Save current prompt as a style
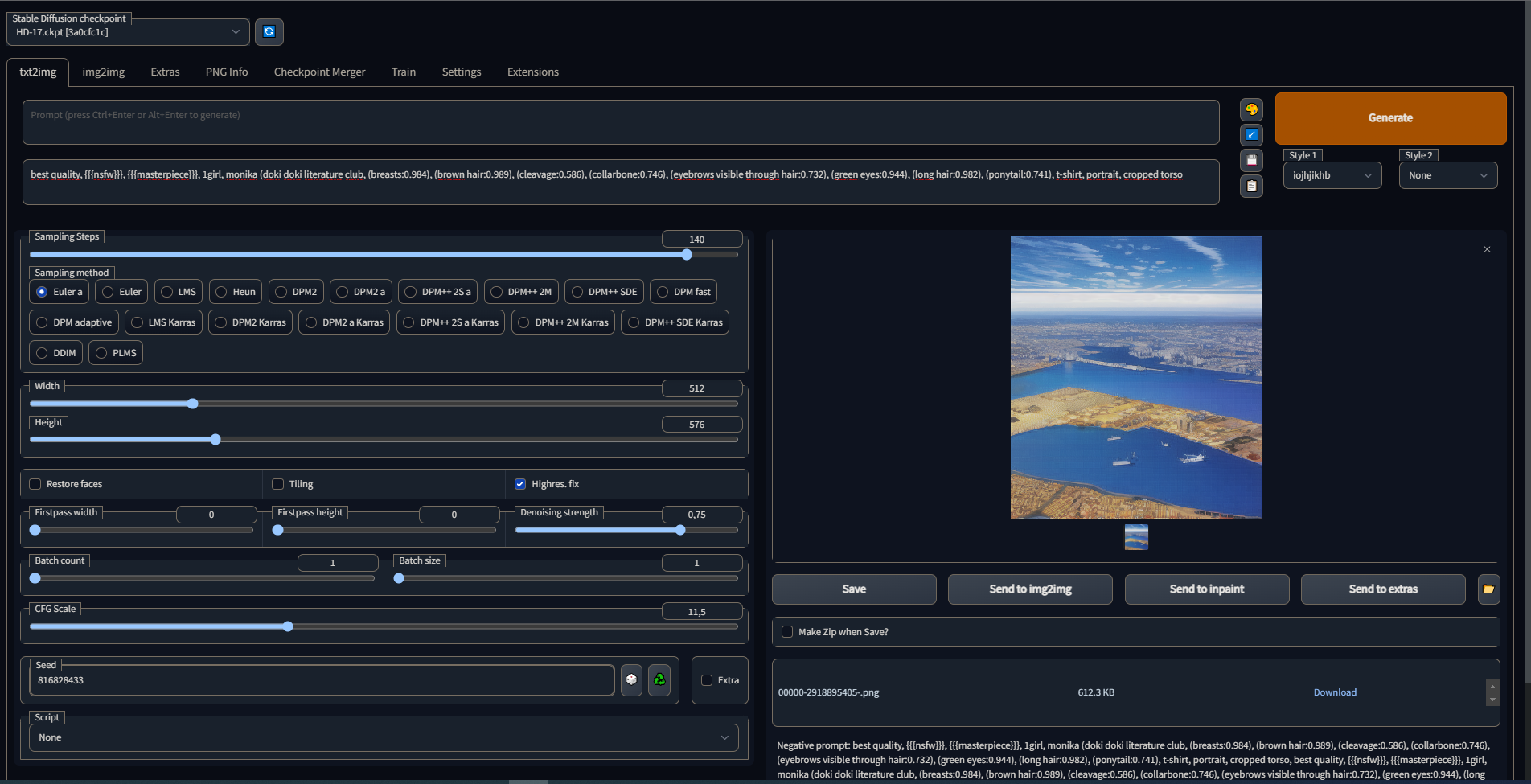Screen dimensions: 1531x784 (x=1251, y=160)
